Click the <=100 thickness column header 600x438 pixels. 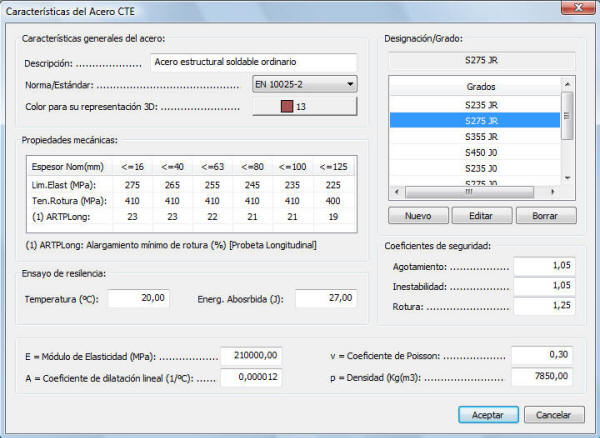tap(292, 167)
